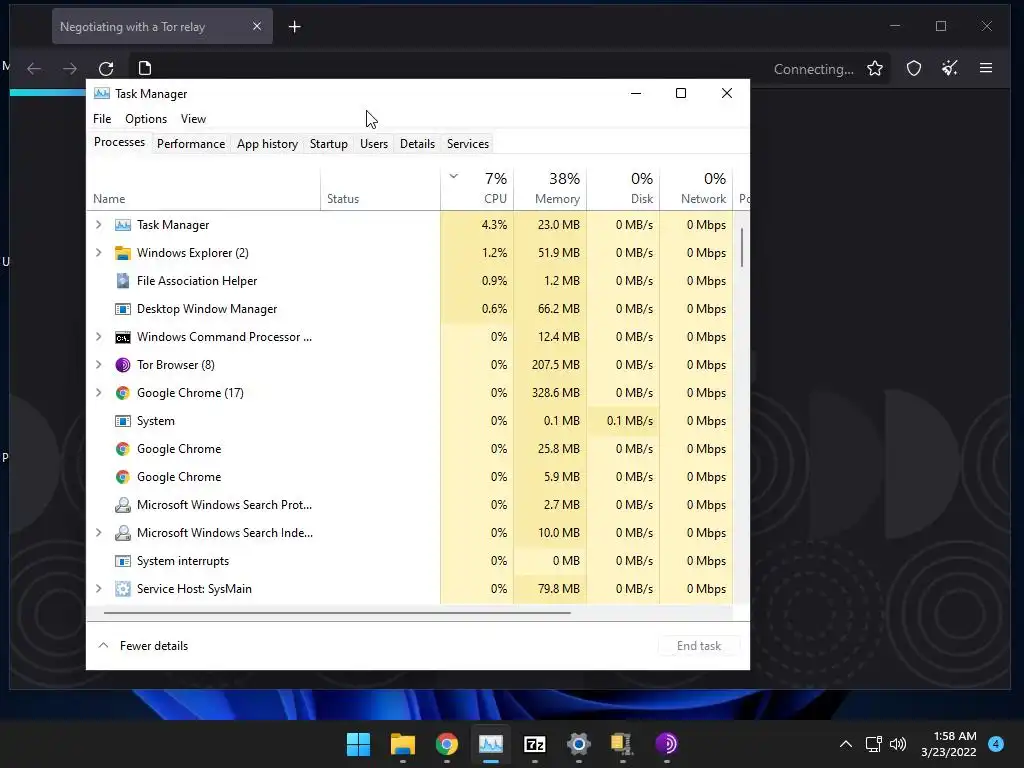Collapse view with Fewer details
Viewport: 1024px width, 768px height.
coord(143,646)
